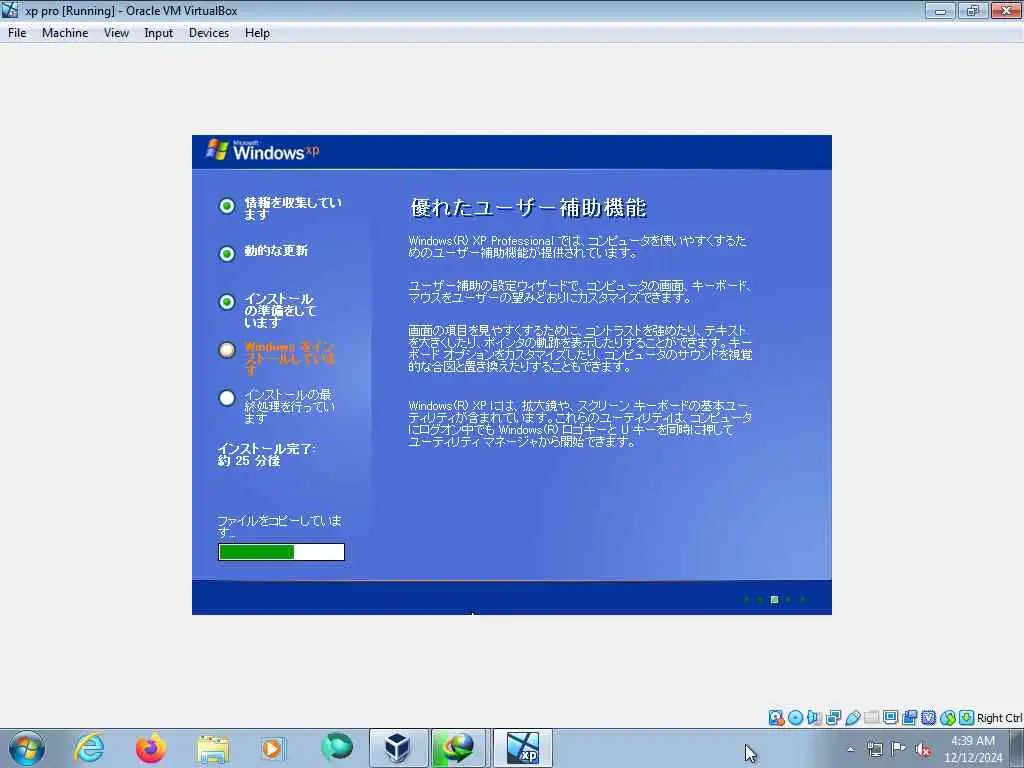Screen dimensions: 1024x768
Task: Click the network tray icon
Action: coord(874,749)
